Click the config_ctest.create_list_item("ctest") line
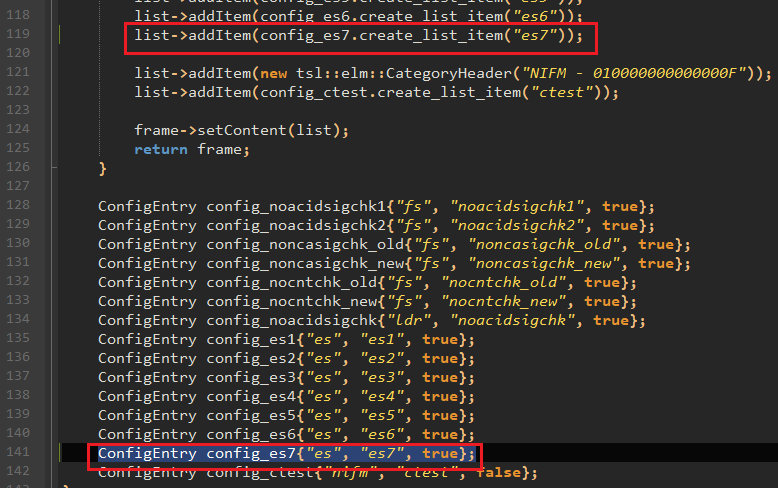778x488 pixels. point(376,93)
